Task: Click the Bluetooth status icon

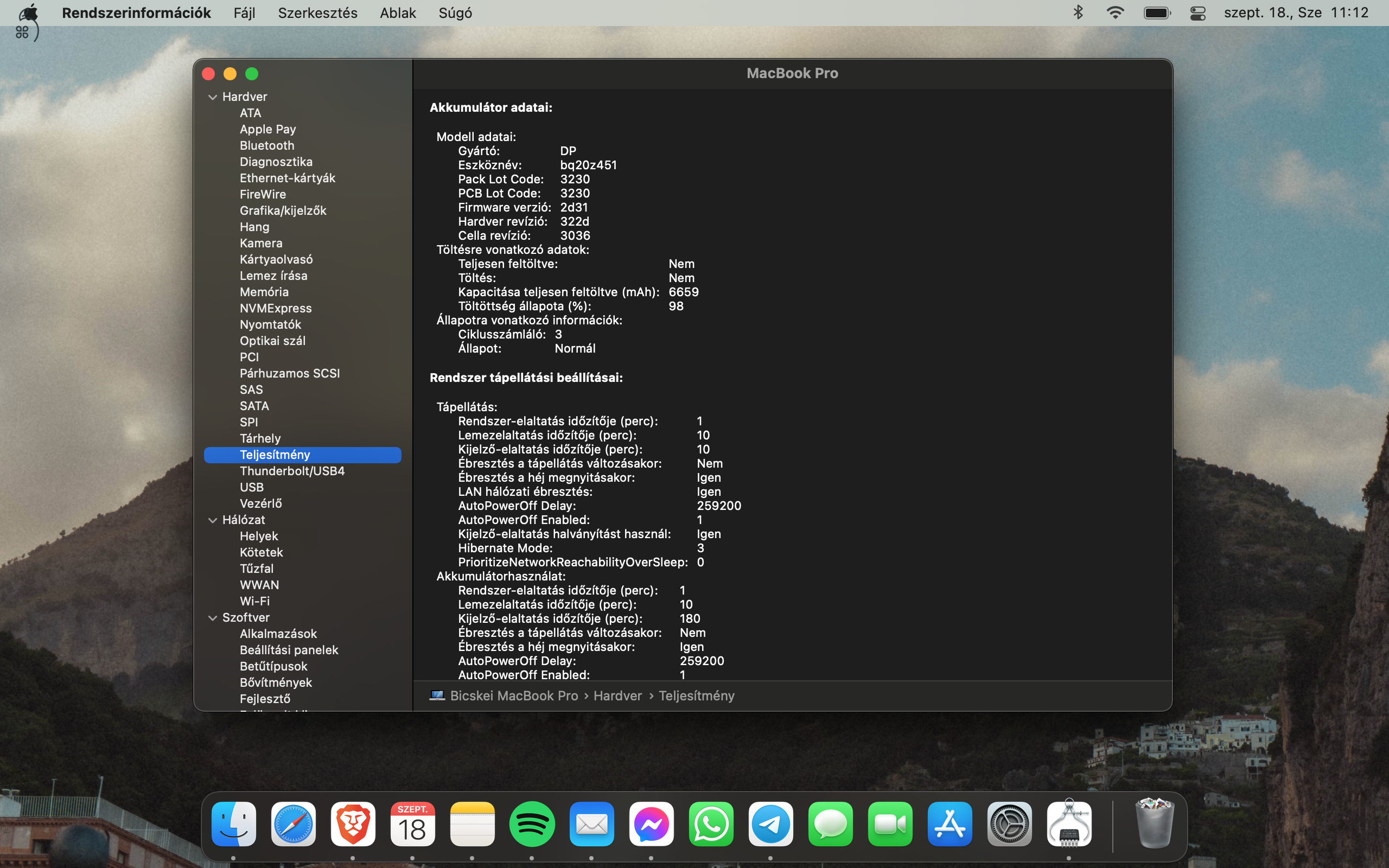Action: tap(1078, 12)
